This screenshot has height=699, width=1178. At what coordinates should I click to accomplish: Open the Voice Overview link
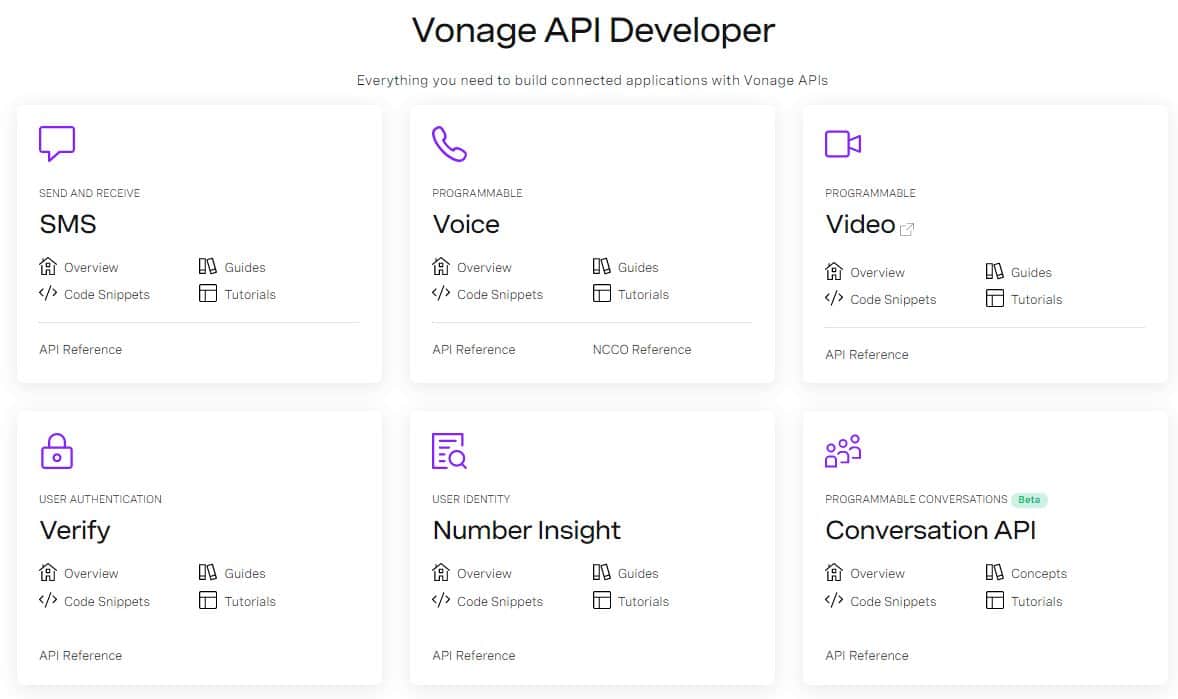pyautogui.click(x=484, y=268)
